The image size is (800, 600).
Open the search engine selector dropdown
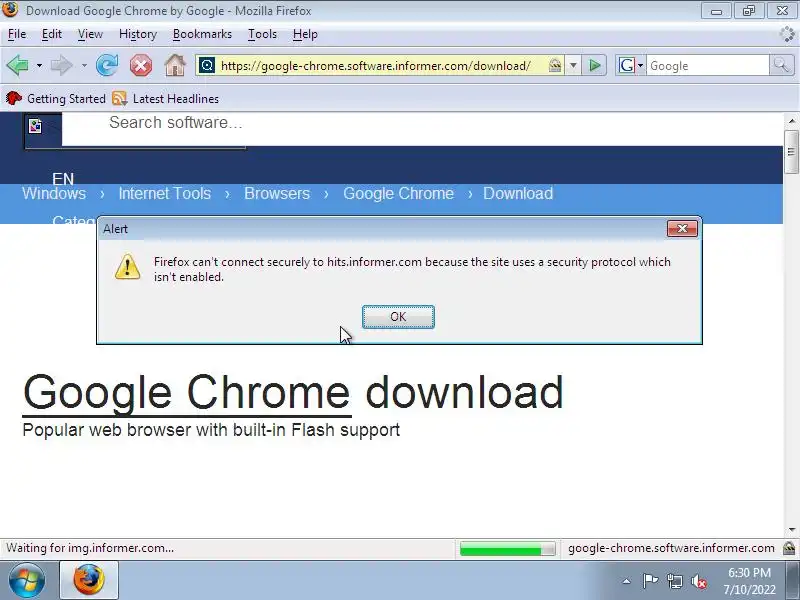coord(631,65)
